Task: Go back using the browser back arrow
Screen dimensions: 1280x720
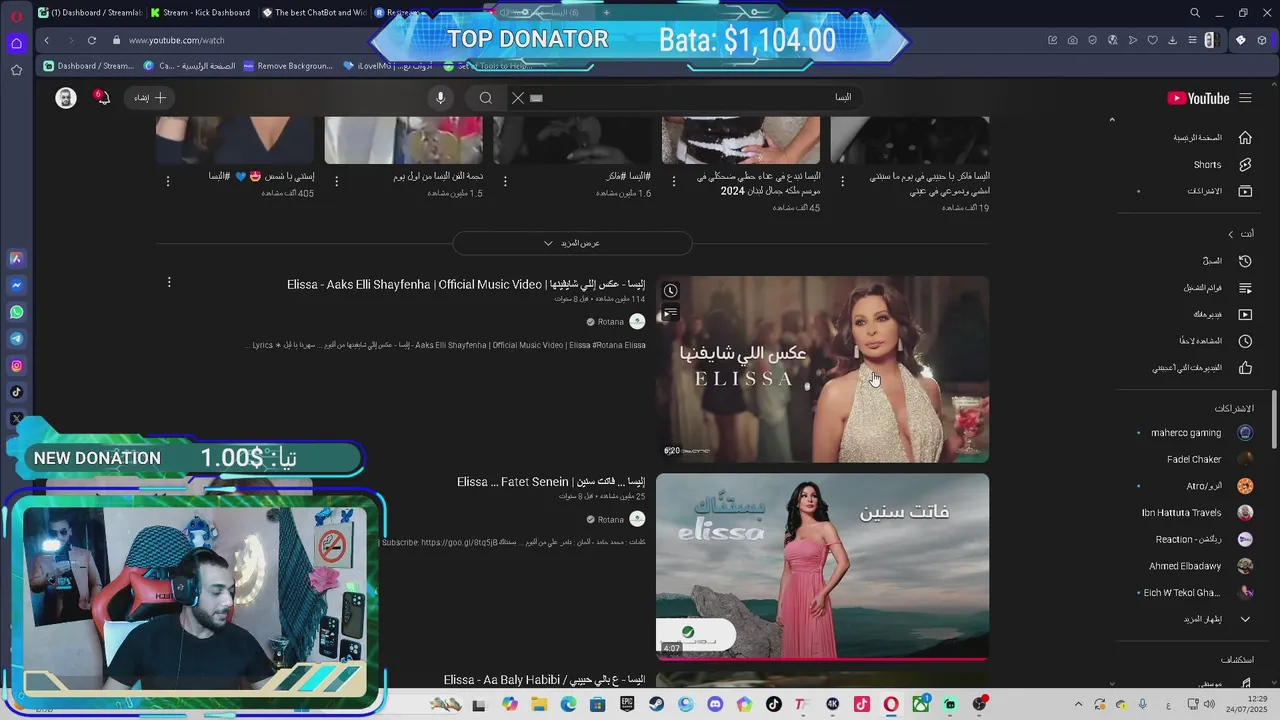Action: [46, 40]
